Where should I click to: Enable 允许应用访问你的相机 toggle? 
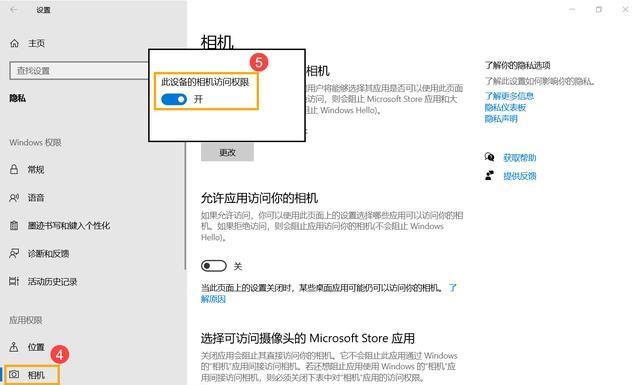[213, 266]
